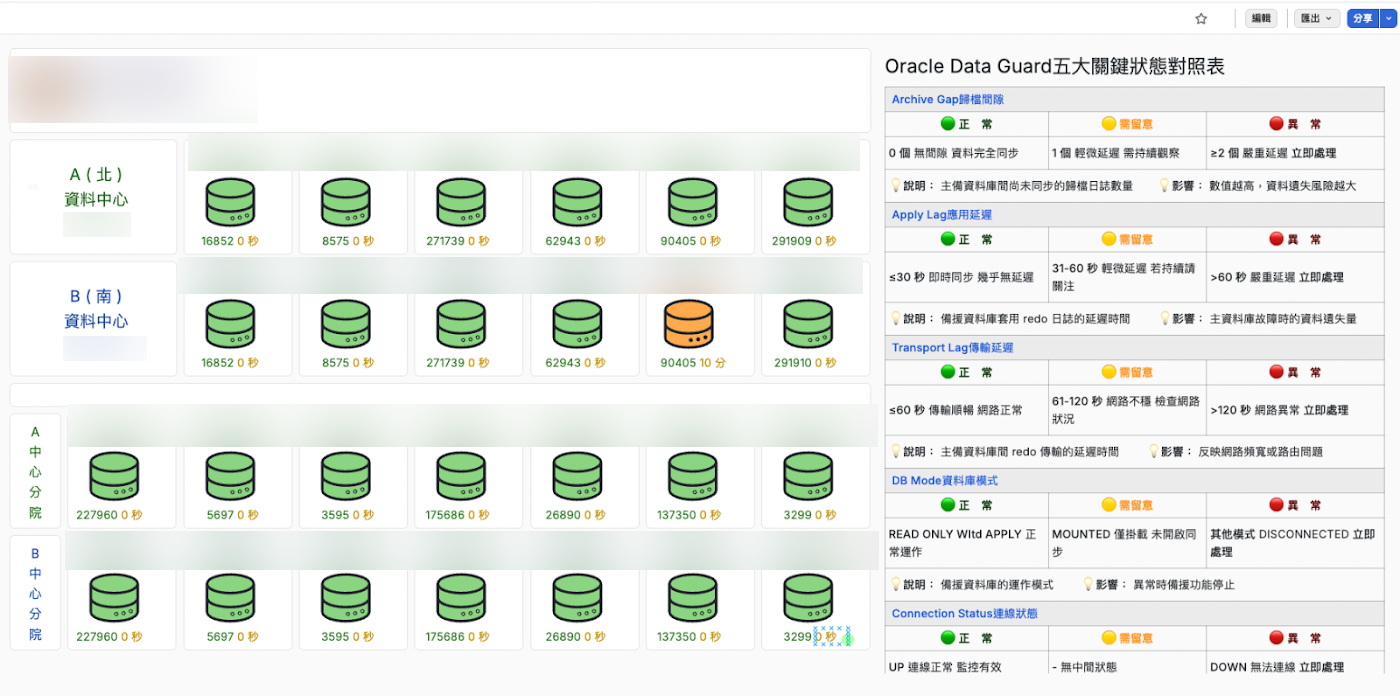Screen dimensions: 1400x696
Task: Click database icon 175686 in A中心分院 row
Action: click(x=461, y=477)
